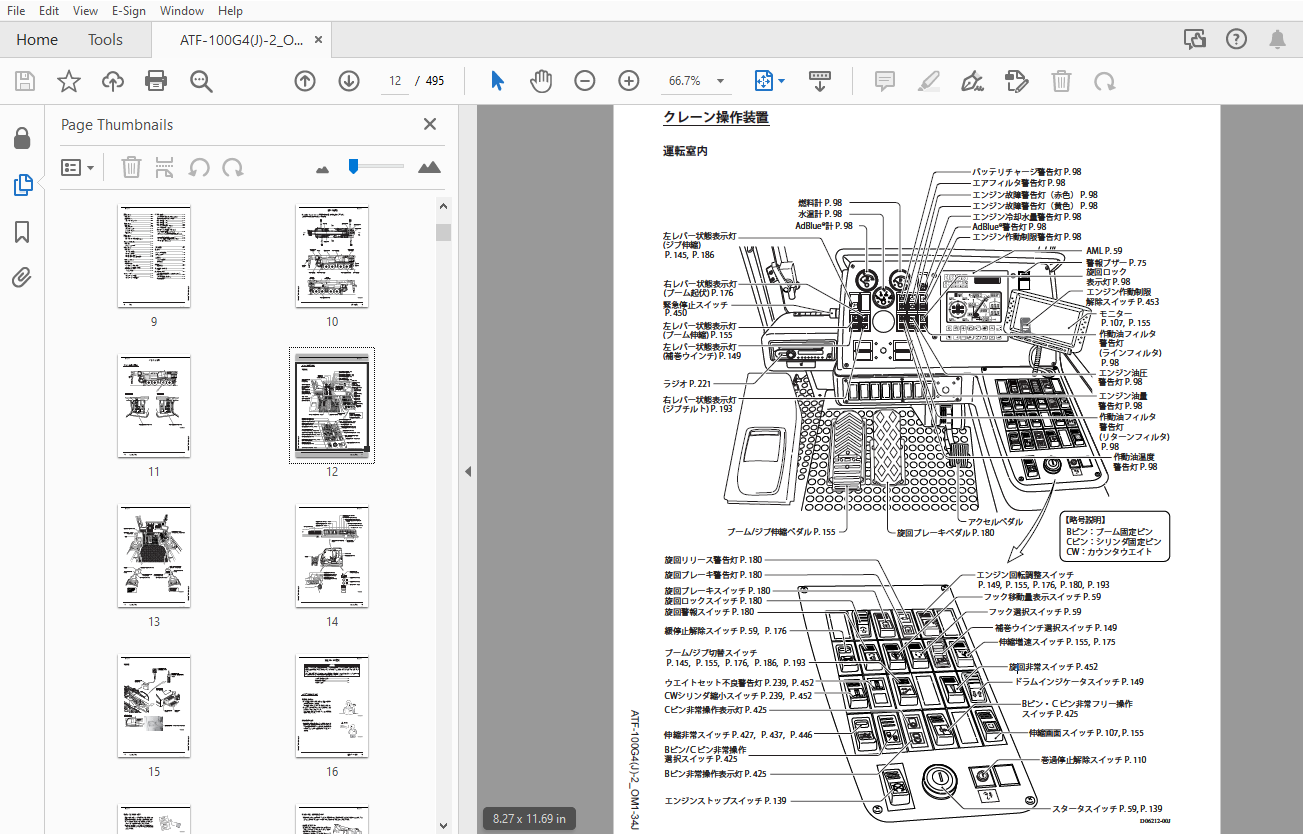Open the thumbnail options dropdown menu
The image size is (1303, 834).
tap(78, 167)
